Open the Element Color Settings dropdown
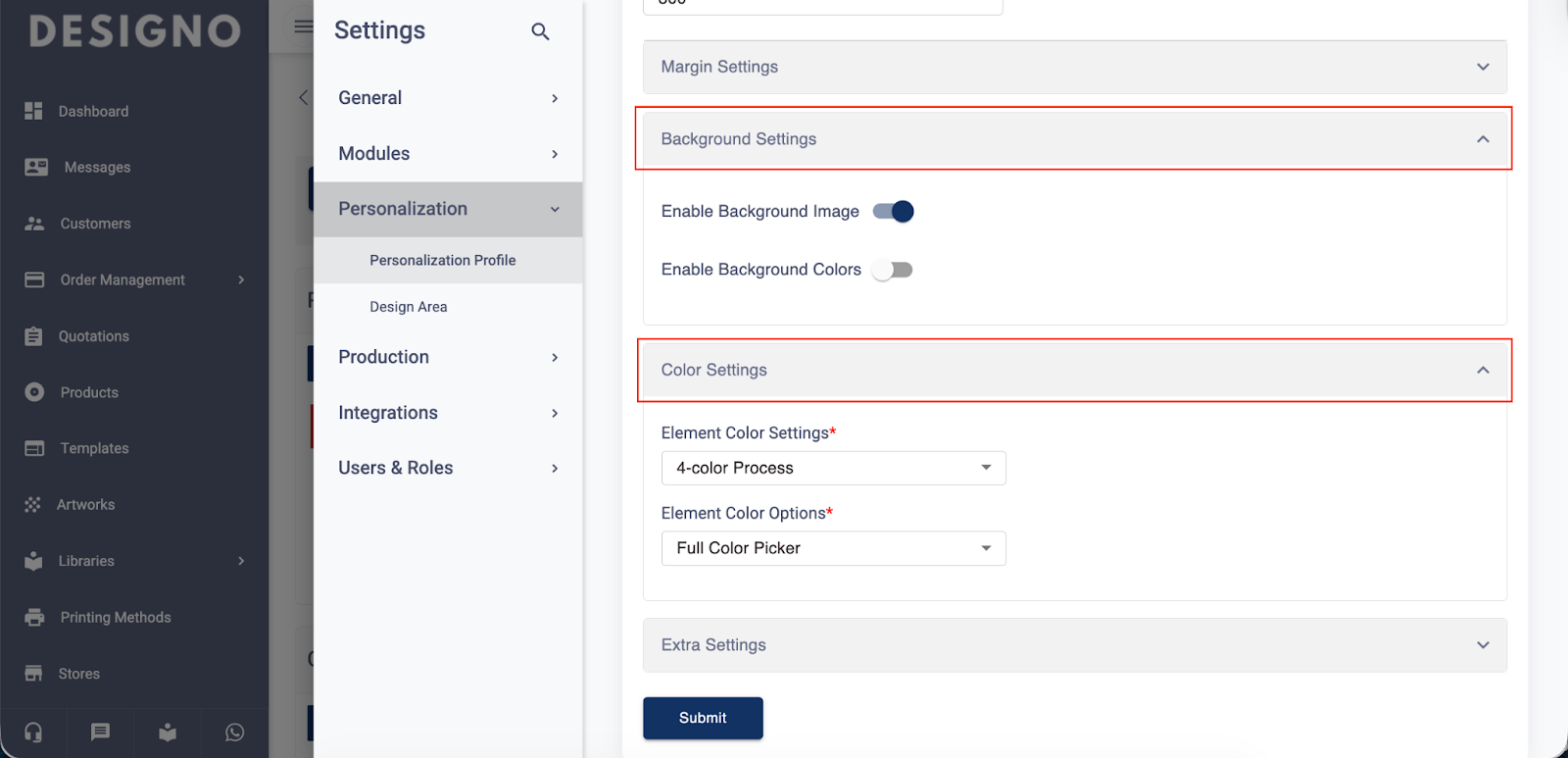Viewport: 1568px width, 758px height. click(833, 468)
